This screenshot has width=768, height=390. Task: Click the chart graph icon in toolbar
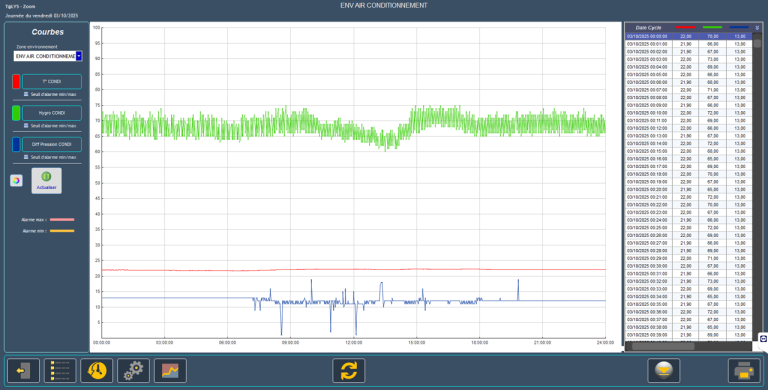tap(170, 371)
